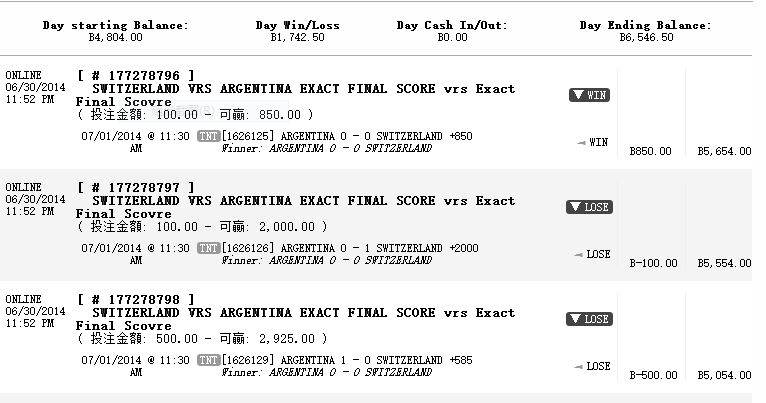Click the running balance B5,654.00
The image size is (766, 403).
click(724, 151)
